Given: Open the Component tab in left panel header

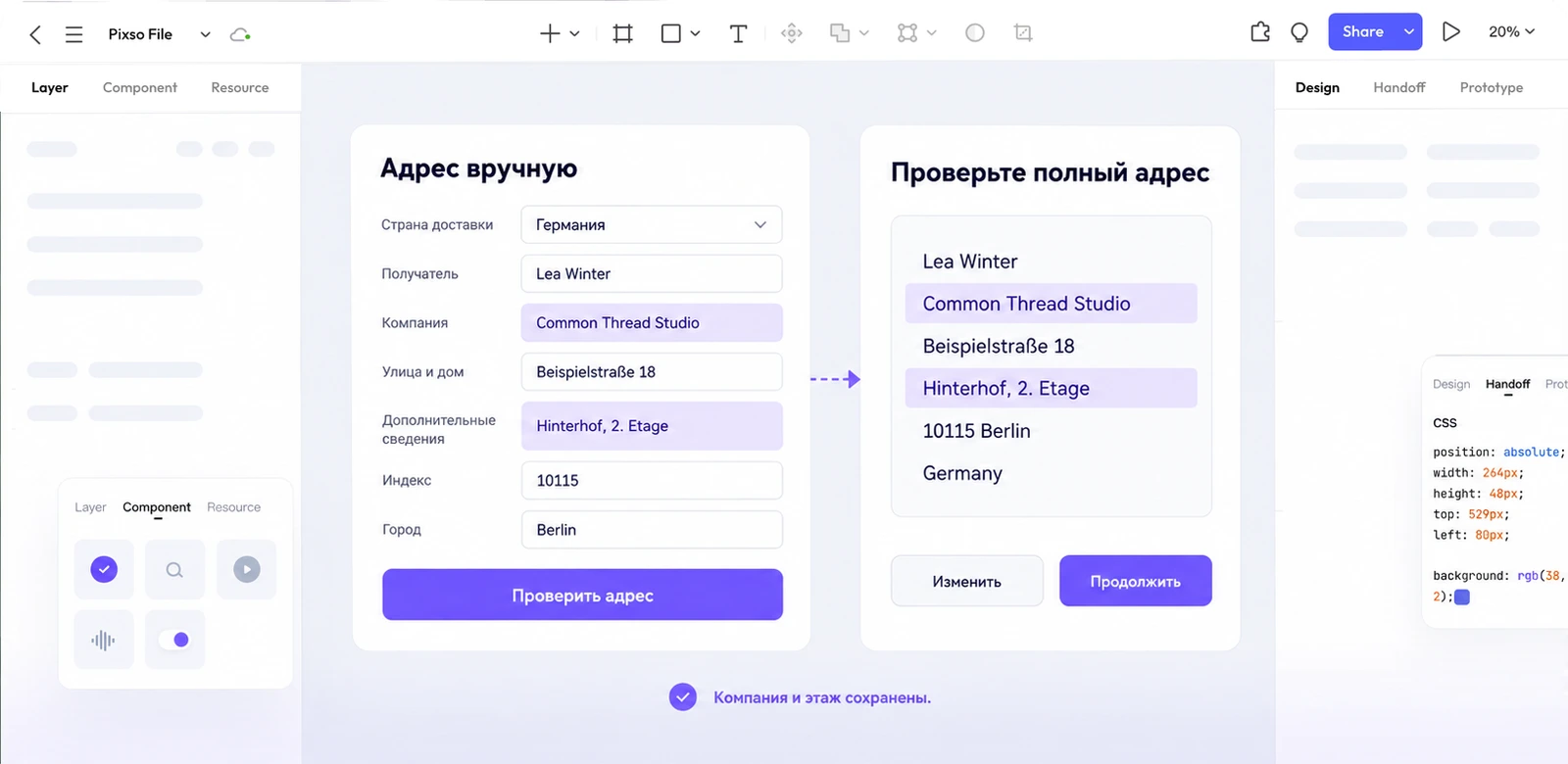Looking at the screenshot, I should point(140,87).
